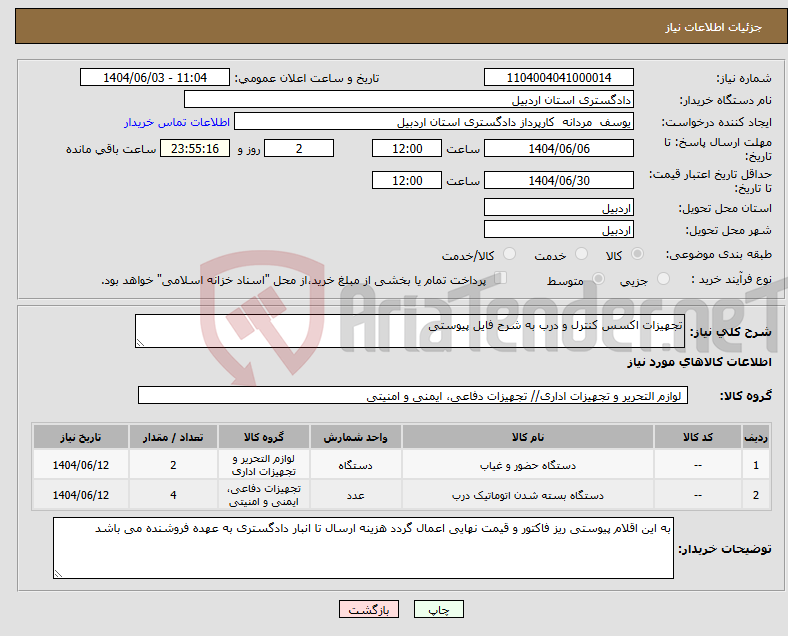
Task: Click the price validity date 1404/06/30
Action: pos(558,180)
